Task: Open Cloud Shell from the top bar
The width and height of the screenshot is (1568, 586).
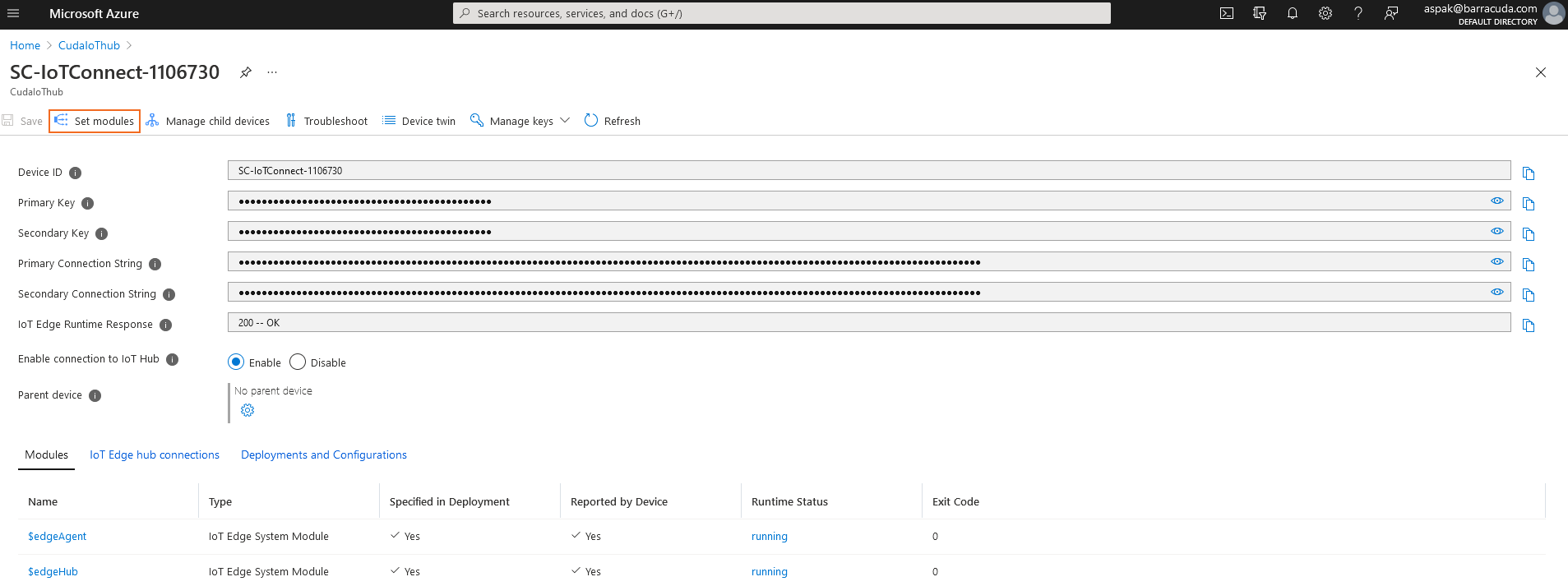Action: (x=1227, y=13)
